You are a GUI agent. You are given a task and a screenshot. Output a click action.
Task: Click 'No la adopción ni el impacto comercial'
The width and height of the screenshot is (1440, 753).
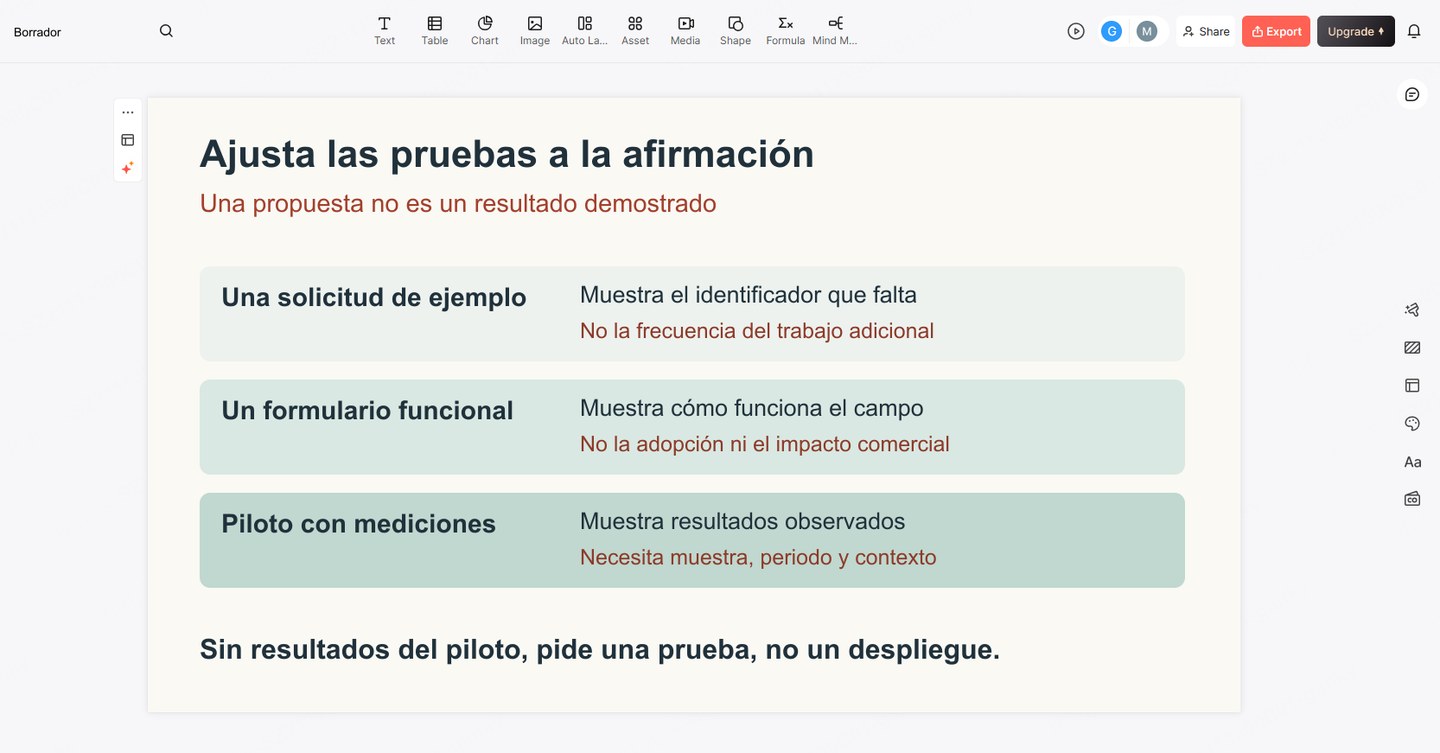click(x=765, y=444)
